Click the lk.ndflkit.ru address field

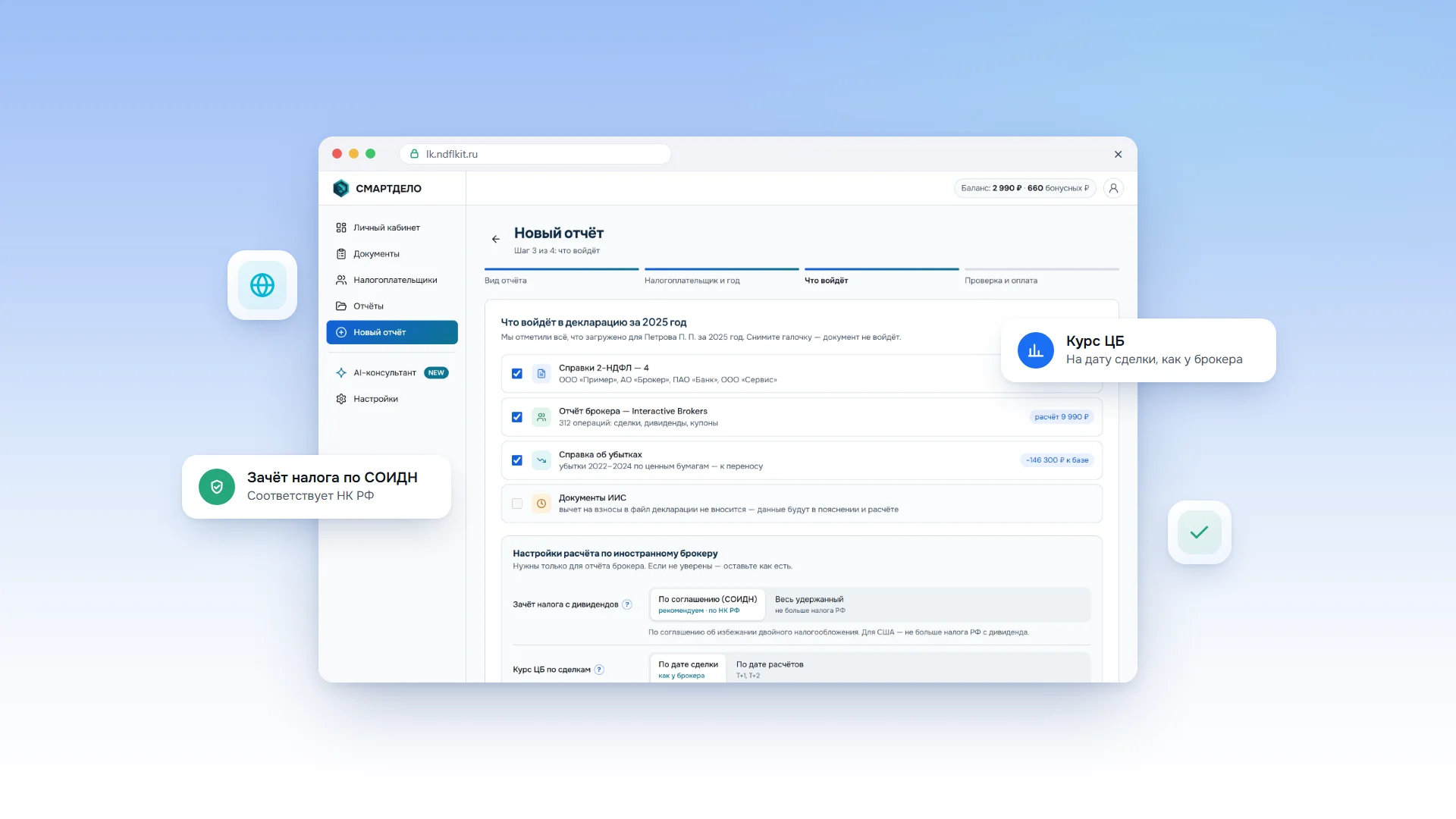(535, 154)
